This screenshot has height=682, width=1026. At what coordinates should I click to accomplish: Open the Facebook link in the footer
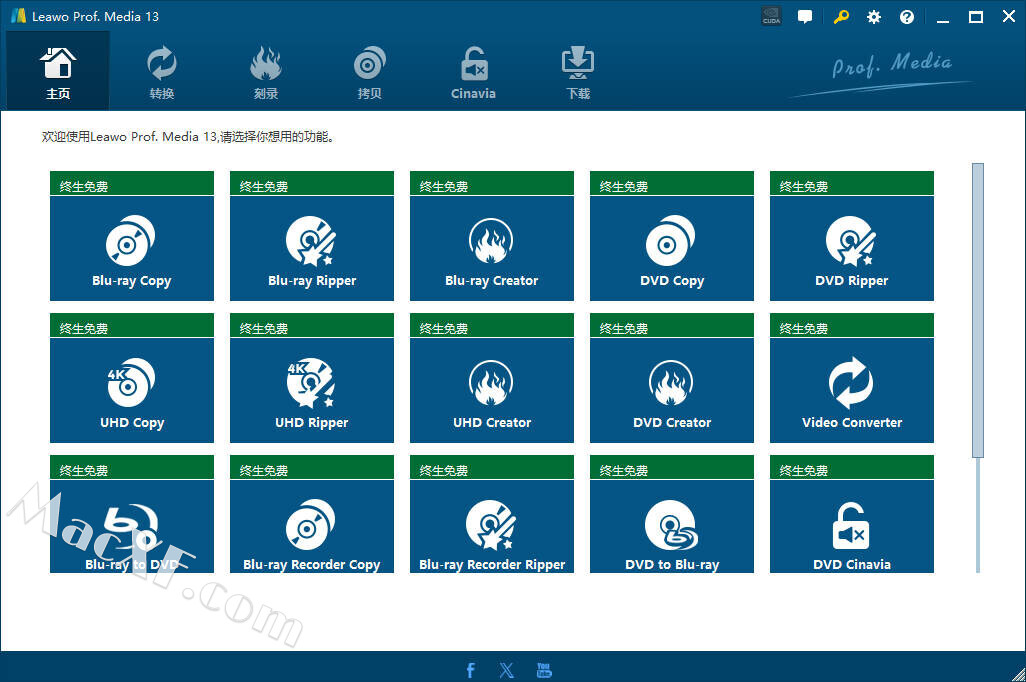tap(471, 670)
